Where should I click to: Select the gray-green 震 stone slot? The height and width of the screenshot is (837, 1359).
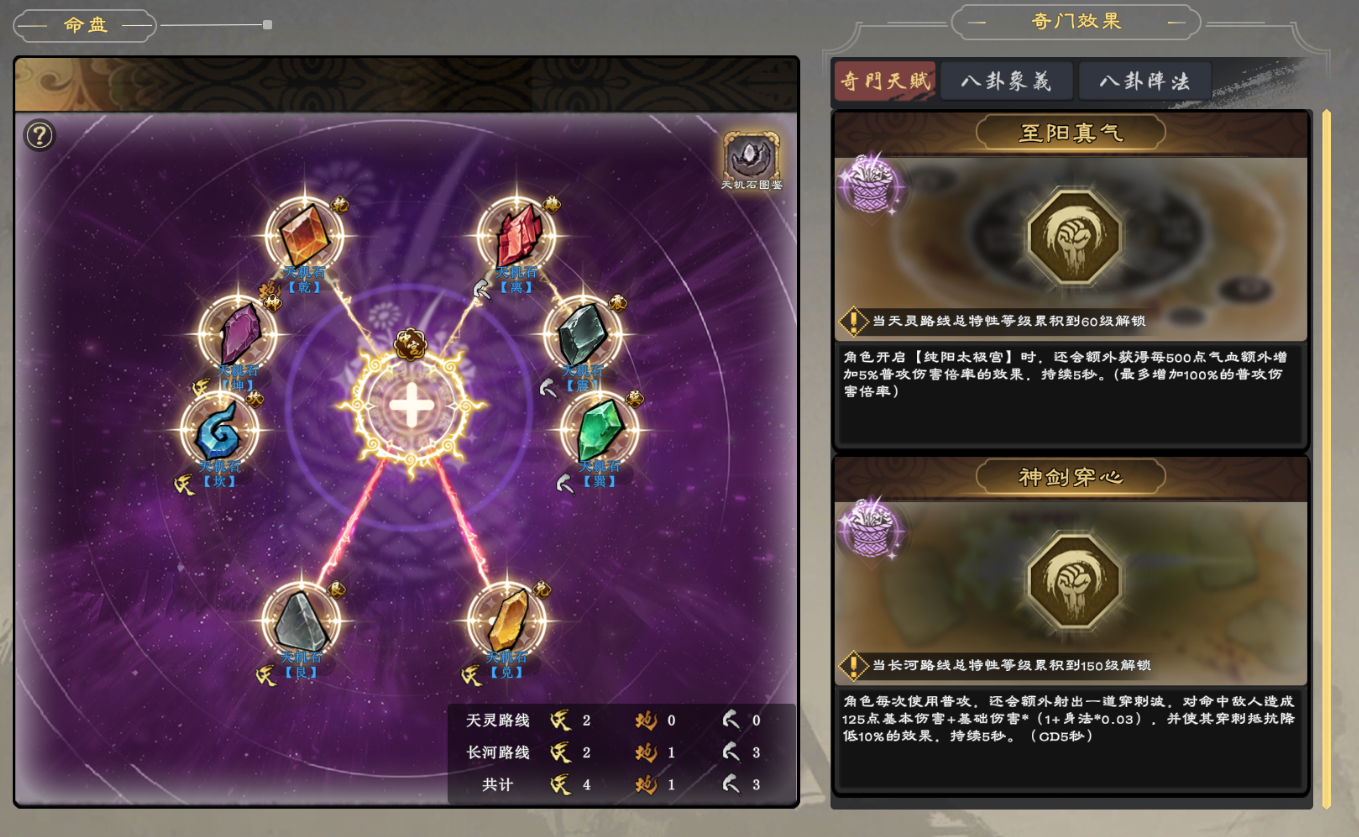[x=583, y=333]
